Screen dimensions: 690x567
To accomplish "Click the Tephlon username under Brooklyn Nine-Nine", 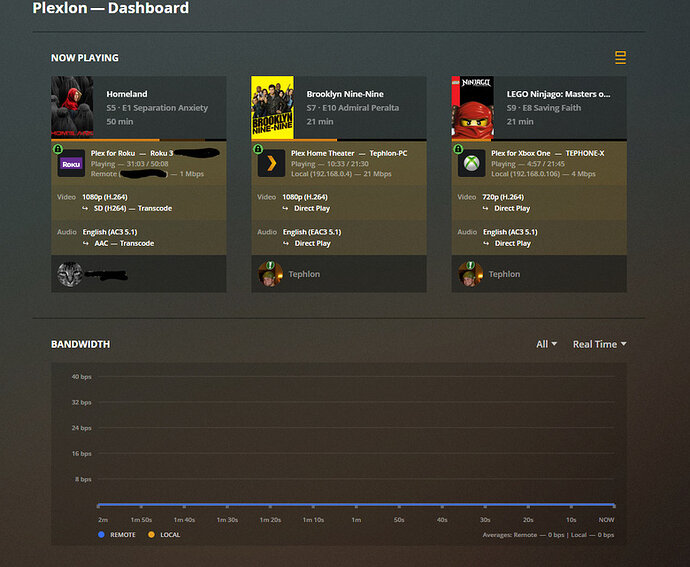I will [304, 274].
